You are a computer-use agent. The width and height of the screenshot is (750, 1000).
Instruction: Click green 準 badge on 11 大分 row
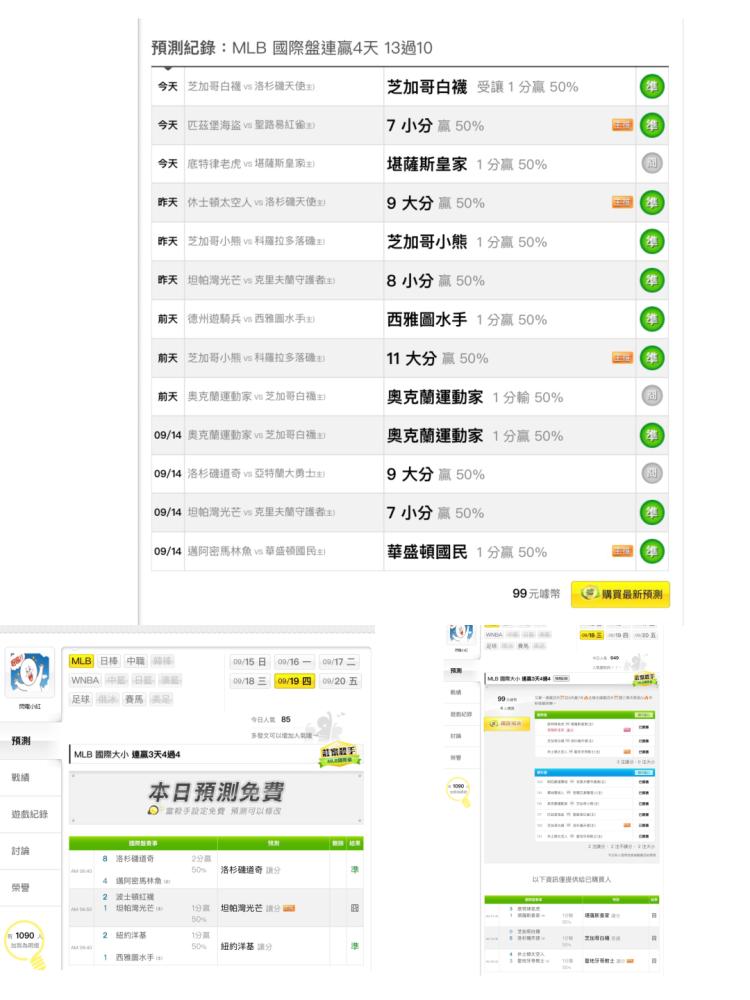[x=652, y=358]
